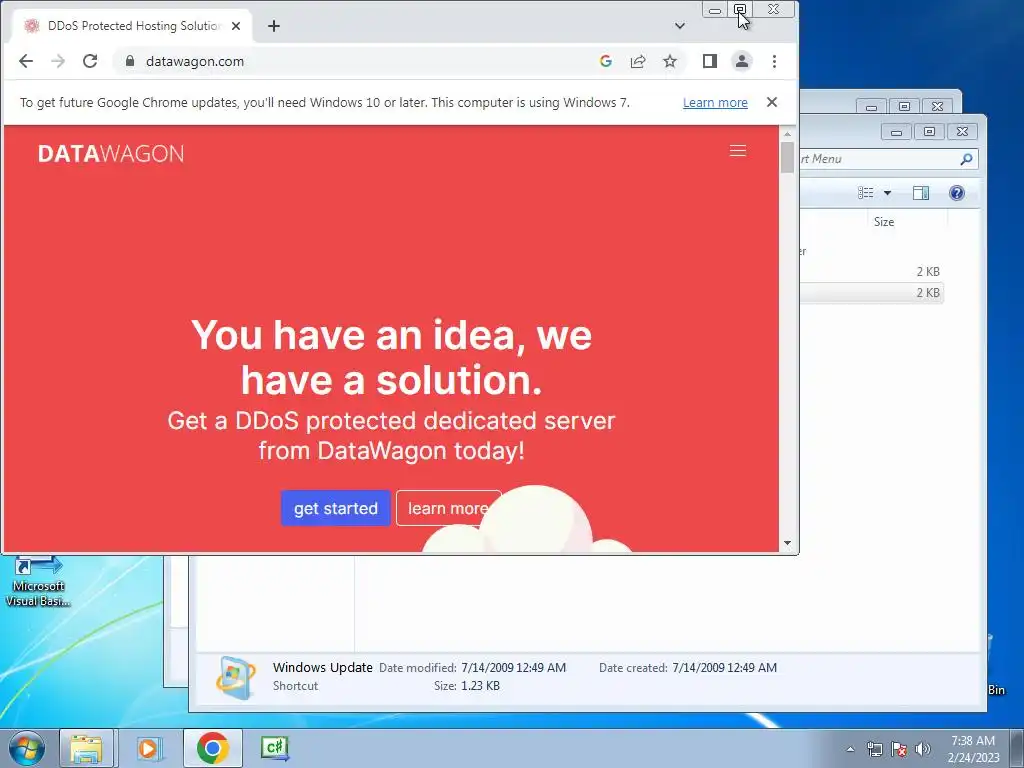Go back in Chrome

(x=25, y=61)
